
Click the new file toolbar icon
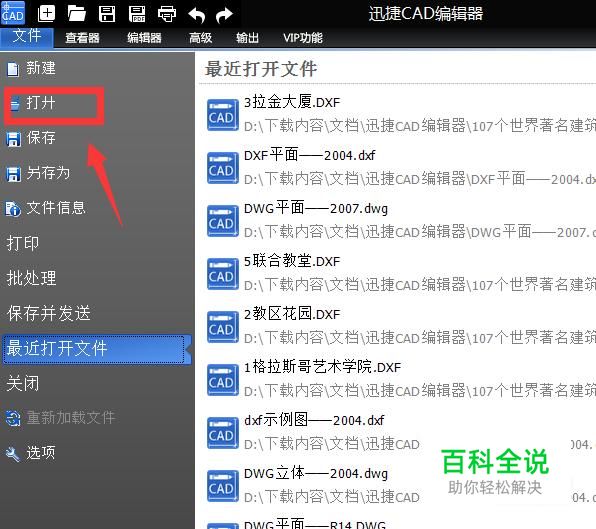46,13
